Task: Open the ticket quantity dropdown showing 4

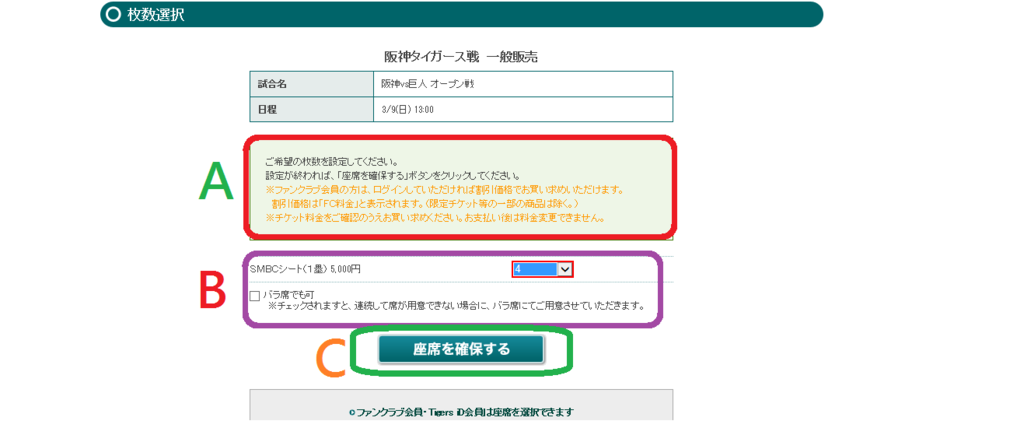Action: pyautogui.click(x=543, y=269)
